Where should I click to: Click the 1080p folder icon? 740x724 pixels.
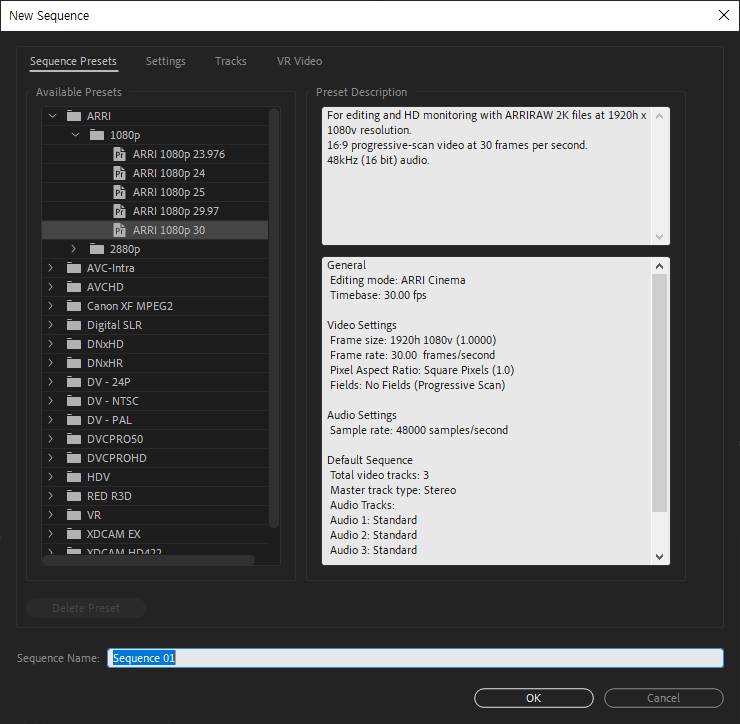pyautogui.click(x=97, y=135)
